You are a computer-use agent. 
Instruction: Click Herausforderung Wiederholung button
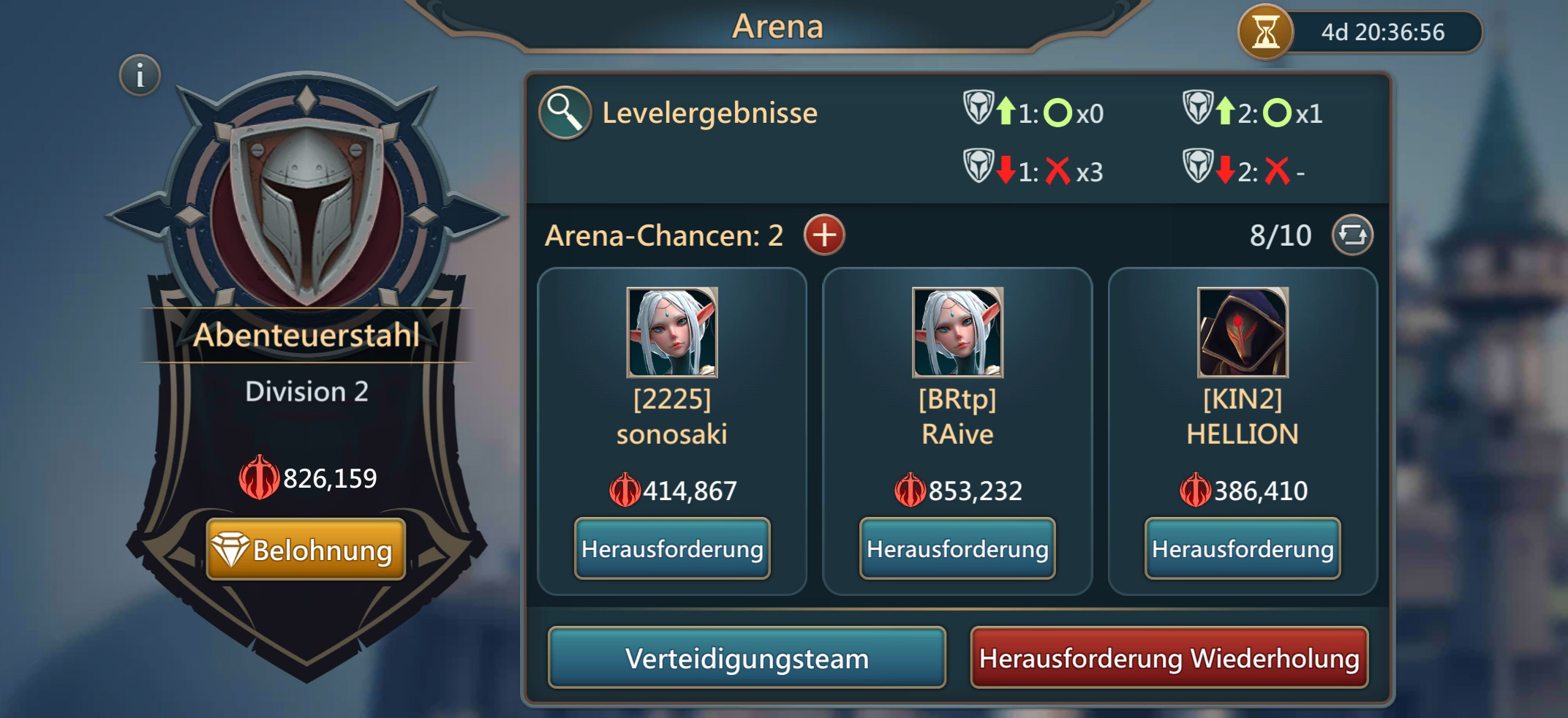pos(1169,657)
